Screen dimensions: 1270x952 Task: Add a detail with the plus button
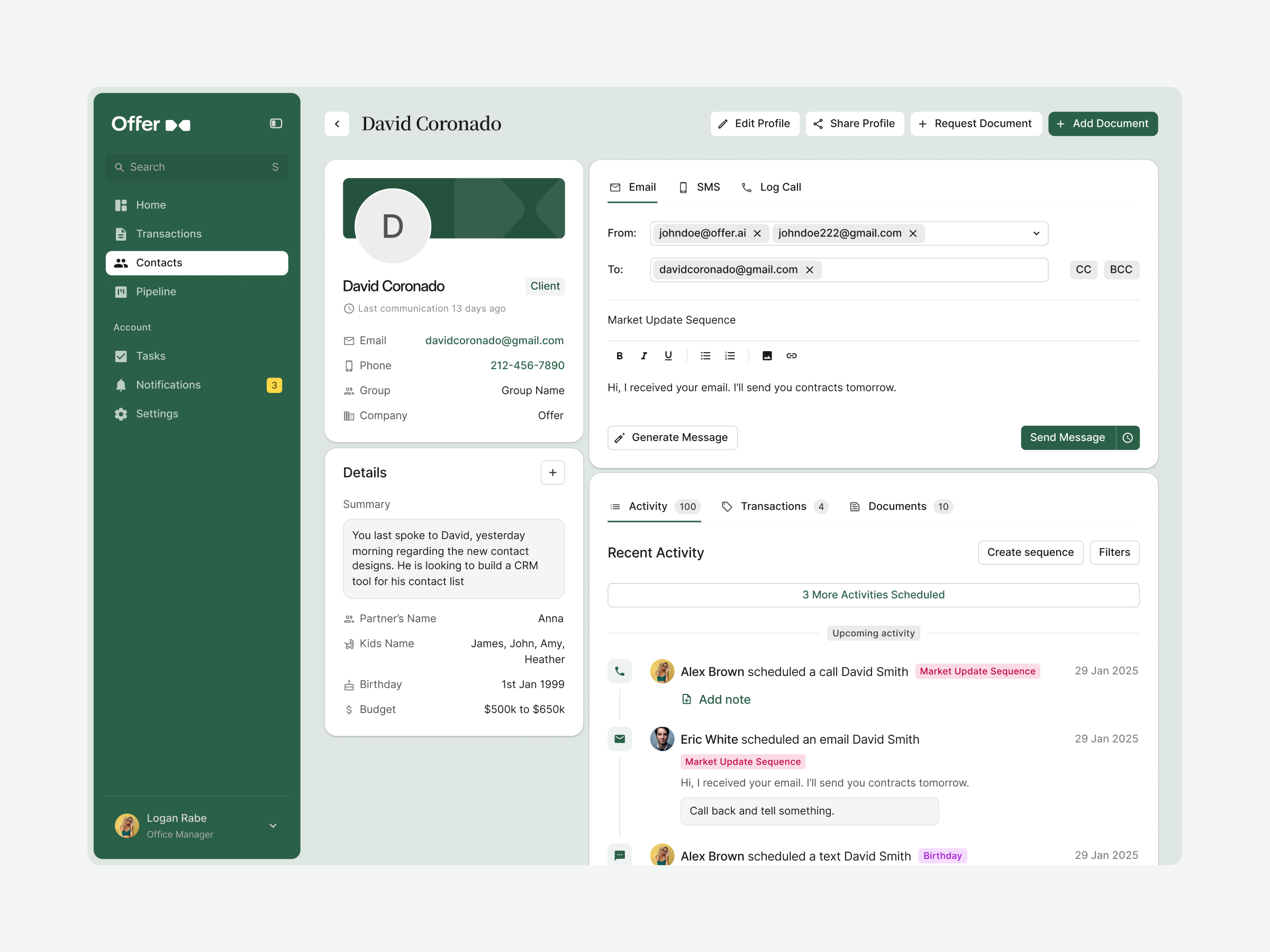coord(553,473)
